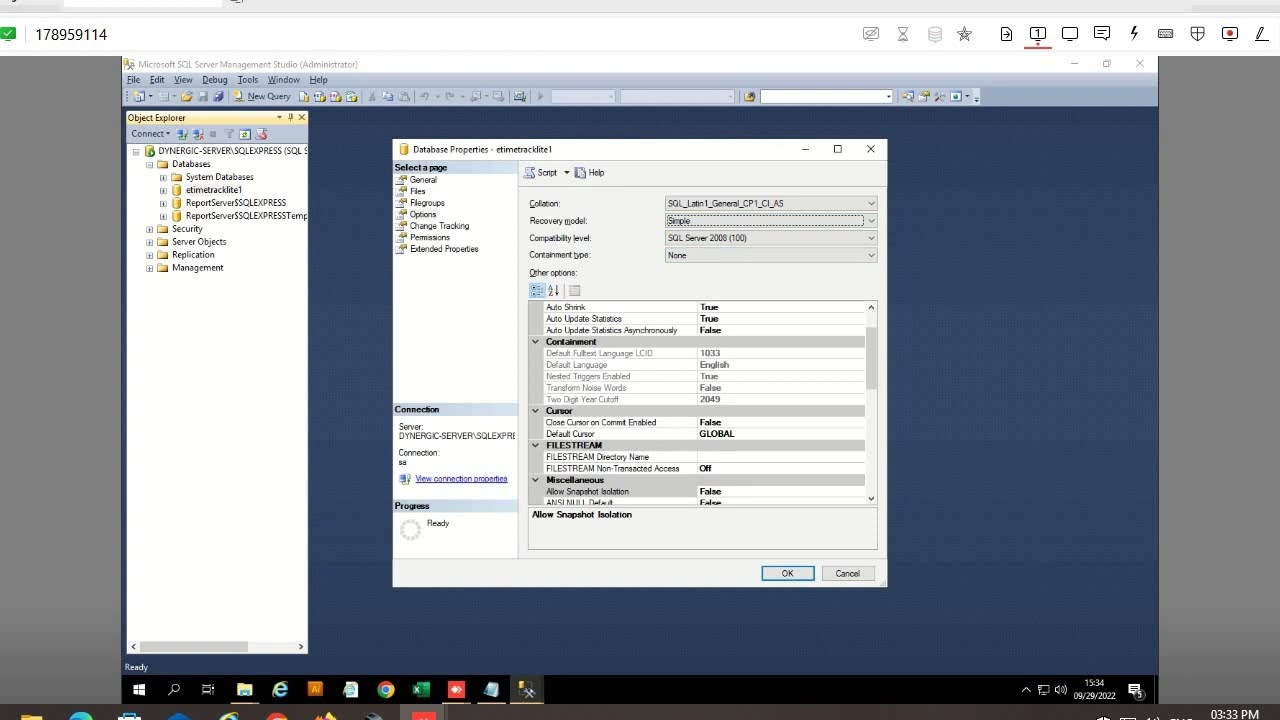Screen dimensions: 1280x720
Task: Select the Replication folder in Object Explorer
Action: click(193, 255)
